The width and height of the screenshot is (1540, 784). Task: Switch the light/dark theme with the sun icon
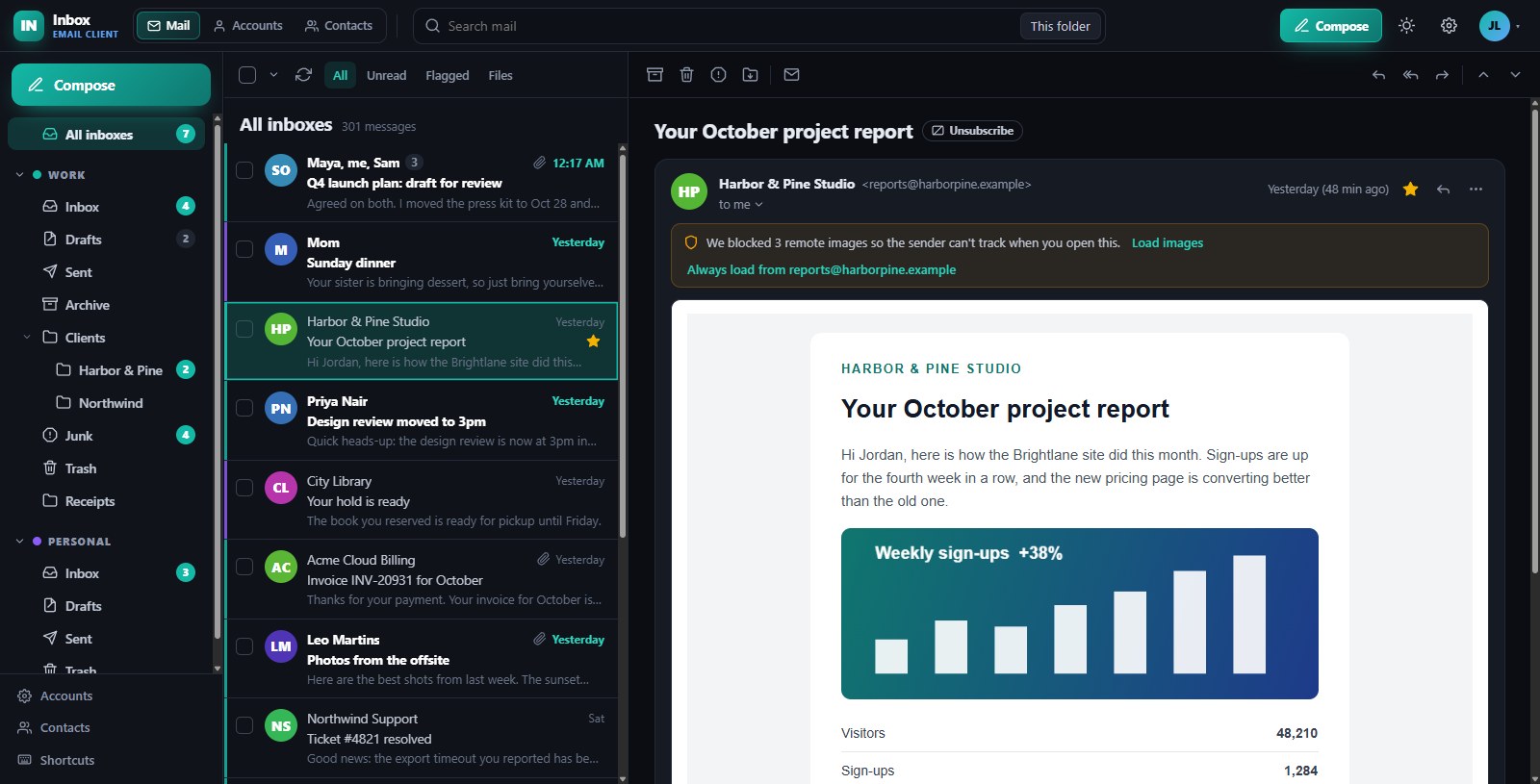pos(1406,26)
